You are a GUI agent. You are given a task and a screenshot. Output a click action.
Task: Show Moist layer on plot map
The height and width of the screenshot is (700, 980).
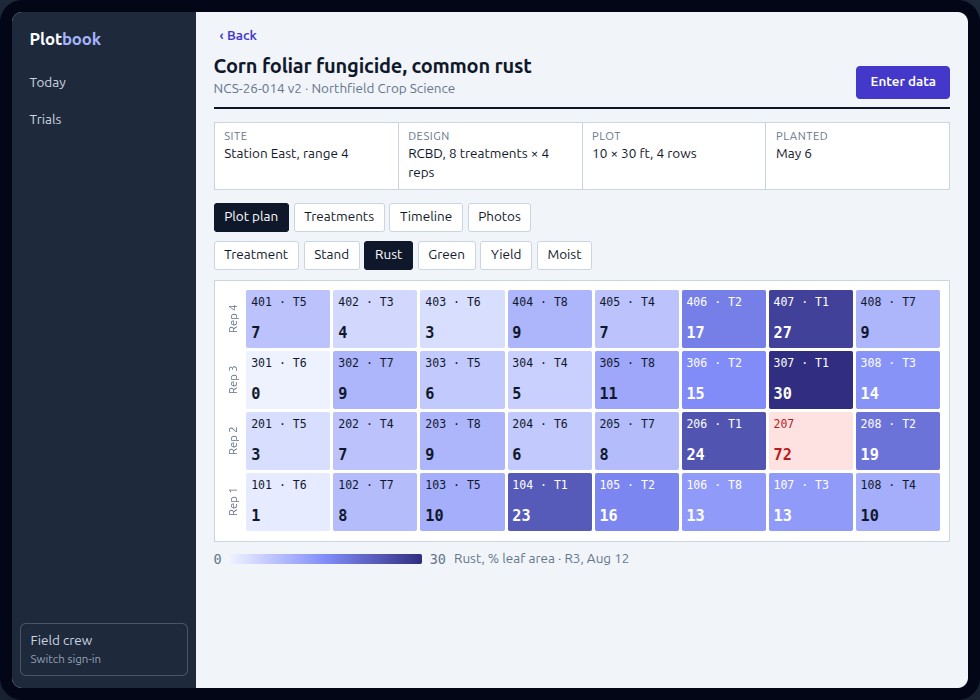click(564, 255)
